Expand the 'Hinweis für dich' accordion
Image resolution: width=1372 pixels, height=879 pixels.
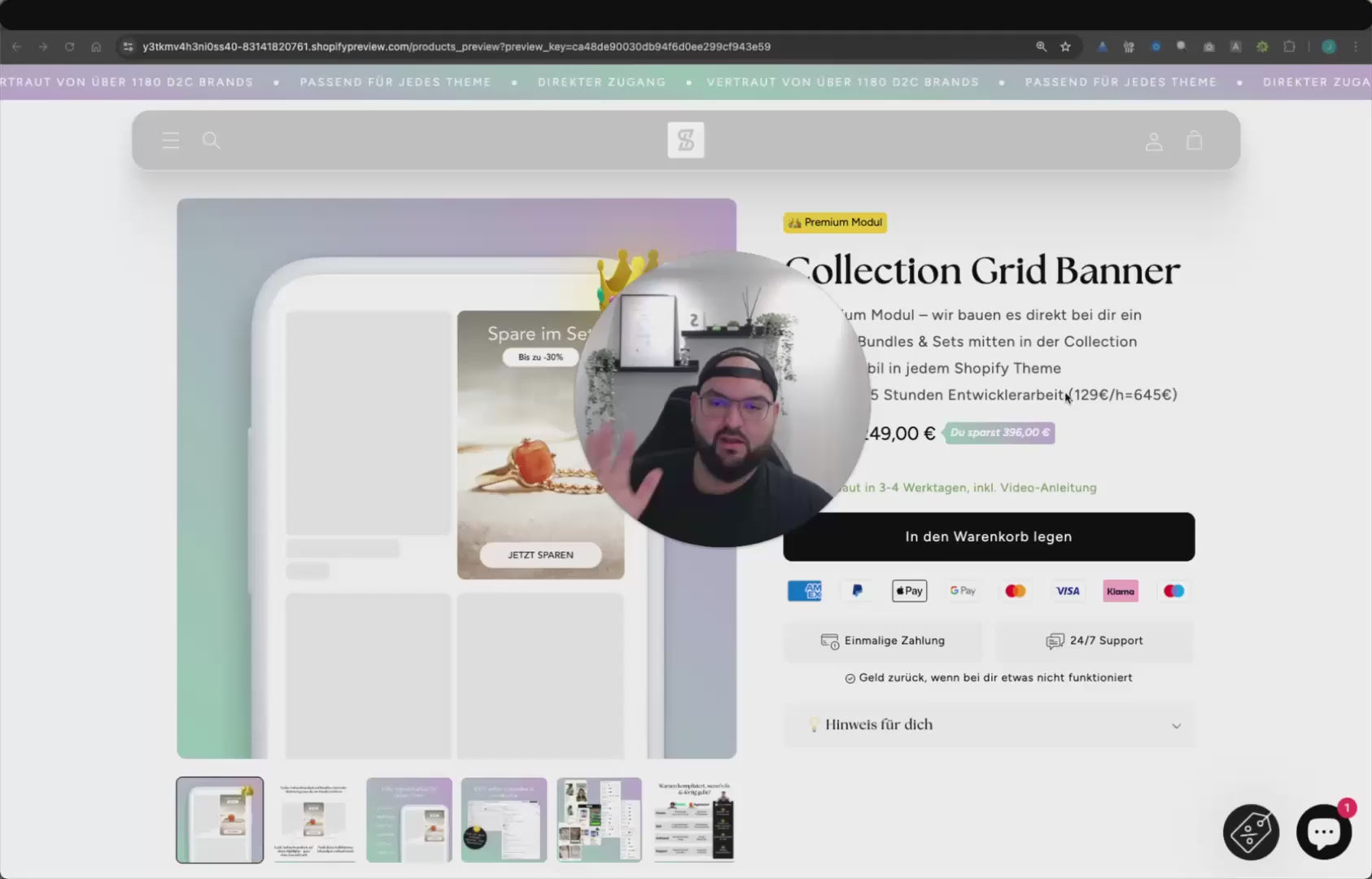(989, 724)
